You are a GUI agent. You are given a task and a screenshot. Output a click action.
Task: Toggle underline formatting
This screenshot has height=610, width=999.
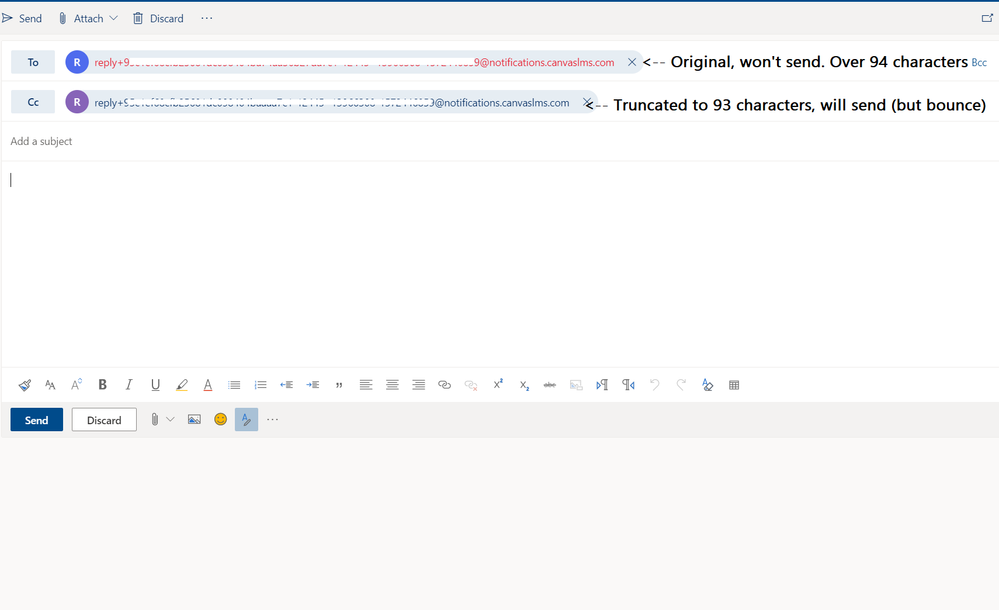(155, 385)
